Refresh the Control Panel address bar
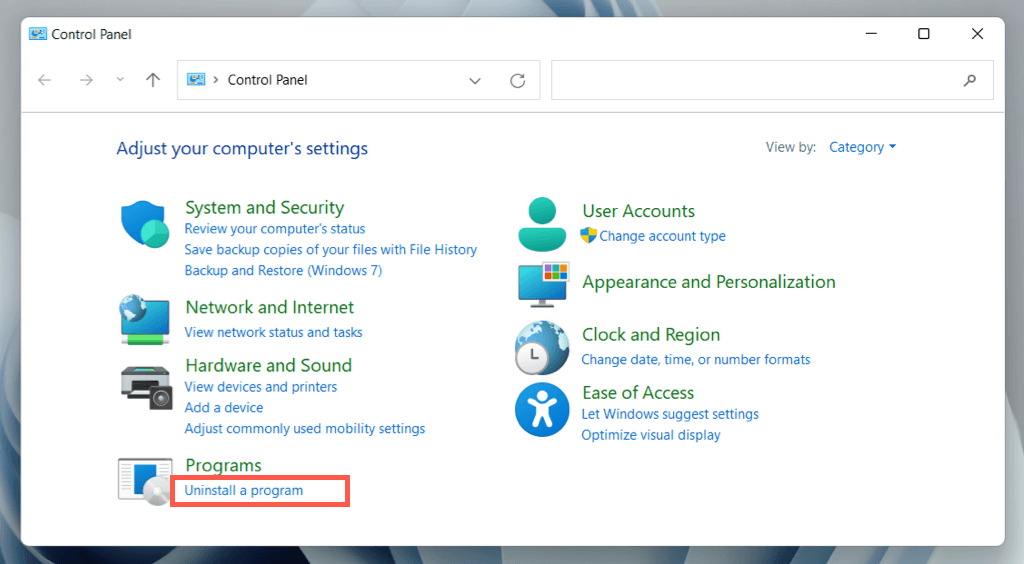The width and height of the screenshot is (1024, 564). (517, 80)
